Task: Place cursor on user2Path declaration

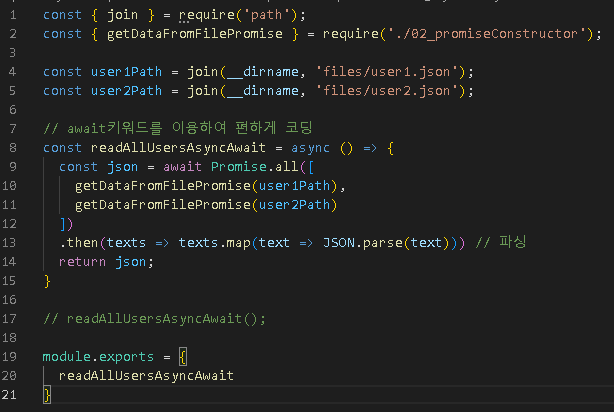Action: pyautogui.click(x=126, y=91)
